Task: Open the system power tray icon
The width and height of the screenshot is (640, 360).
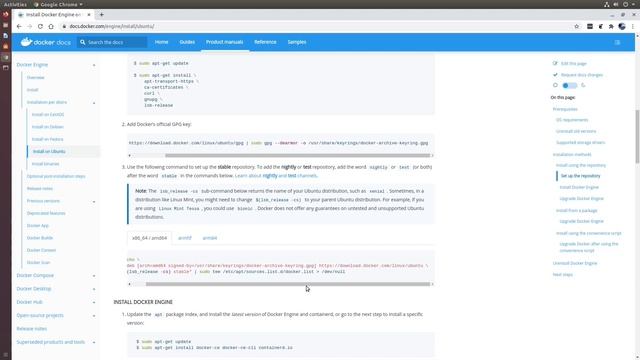Action: click(x=625, y=4)
